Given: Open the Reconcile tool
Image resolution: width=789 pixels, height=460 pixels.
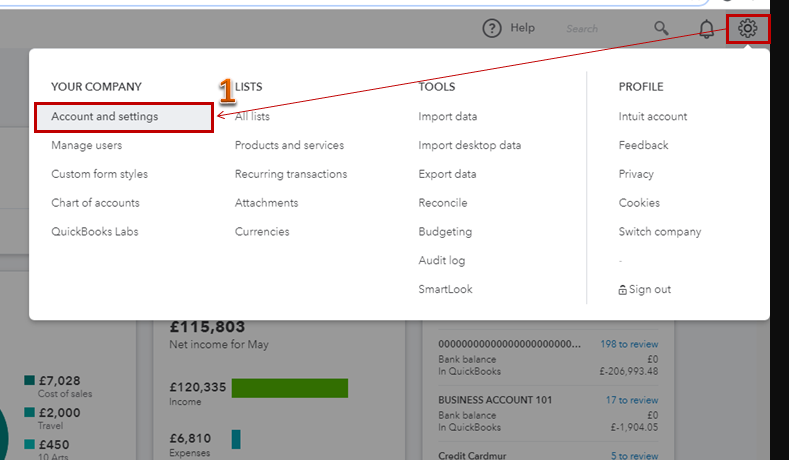Looking at the screenshot, I should (x=443, y=203).
